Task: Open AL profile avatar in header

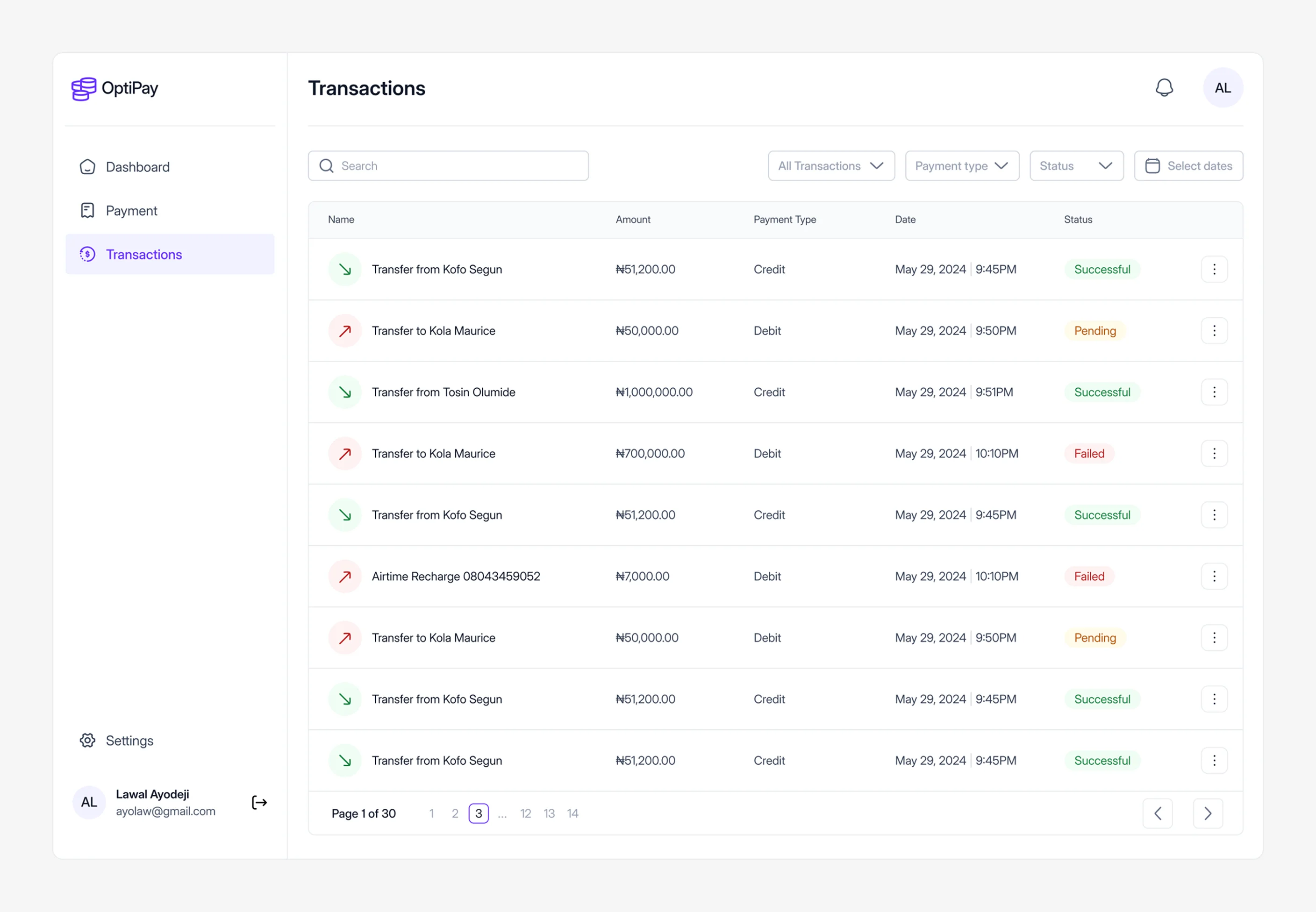Action: (x=1223, y=88)
